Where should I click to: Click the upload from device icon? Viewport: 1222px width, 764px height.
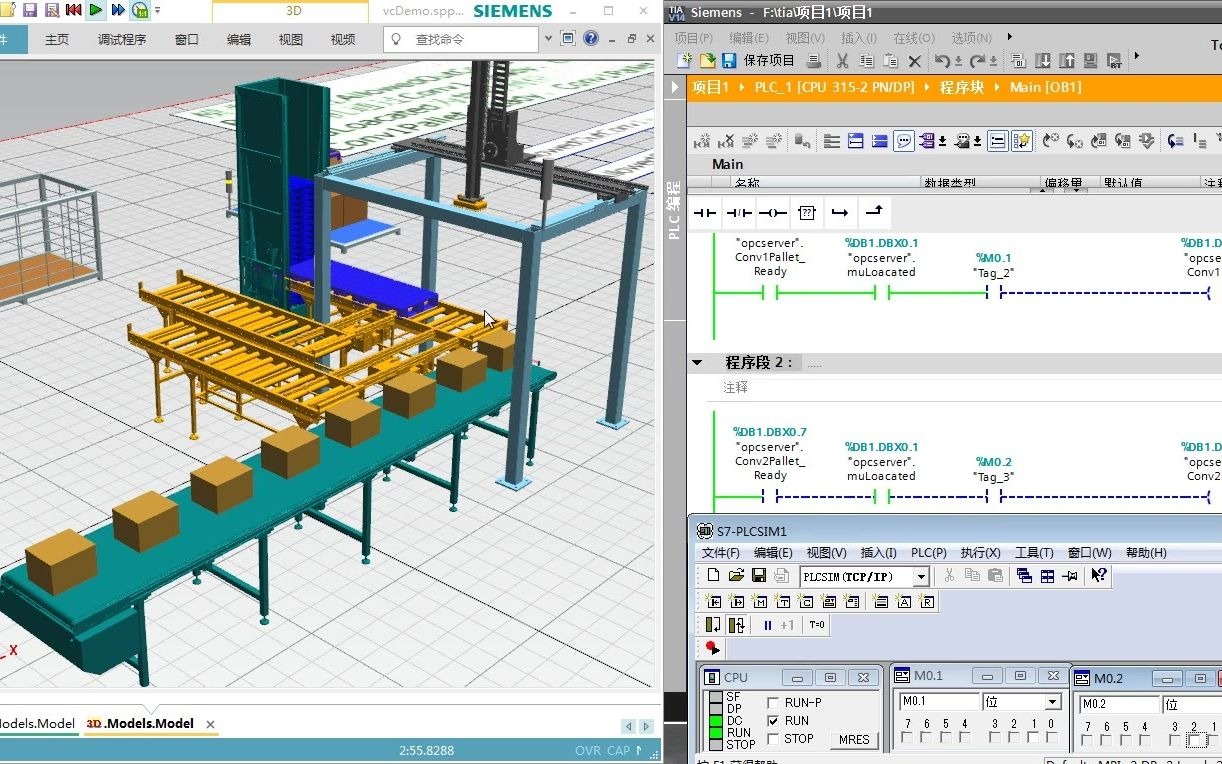point(1067,61)
